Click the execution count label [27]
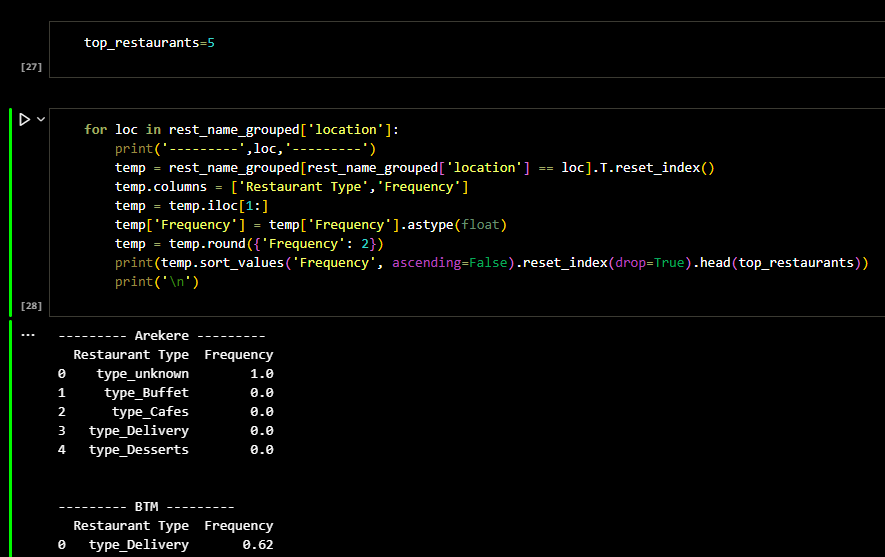The image size is (885, 557). click(x=31, y=66)
